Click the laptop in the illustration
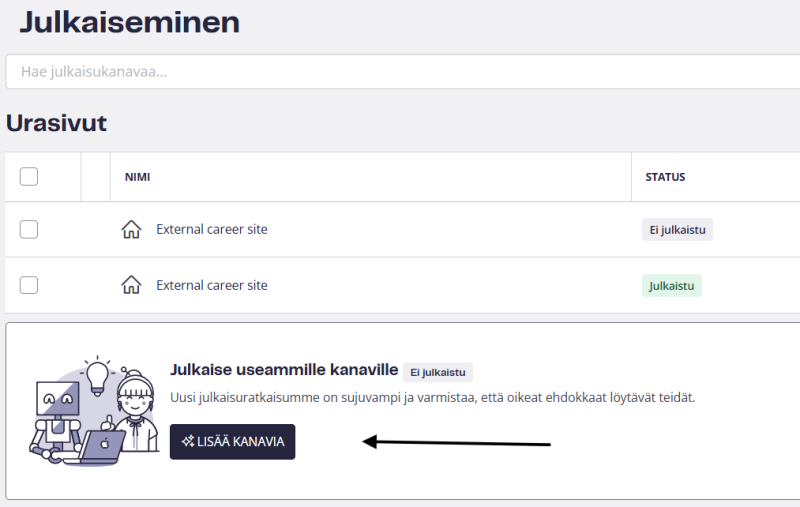Image resolution: width=800 pixels, height=507 pixels. click(103, 449)
